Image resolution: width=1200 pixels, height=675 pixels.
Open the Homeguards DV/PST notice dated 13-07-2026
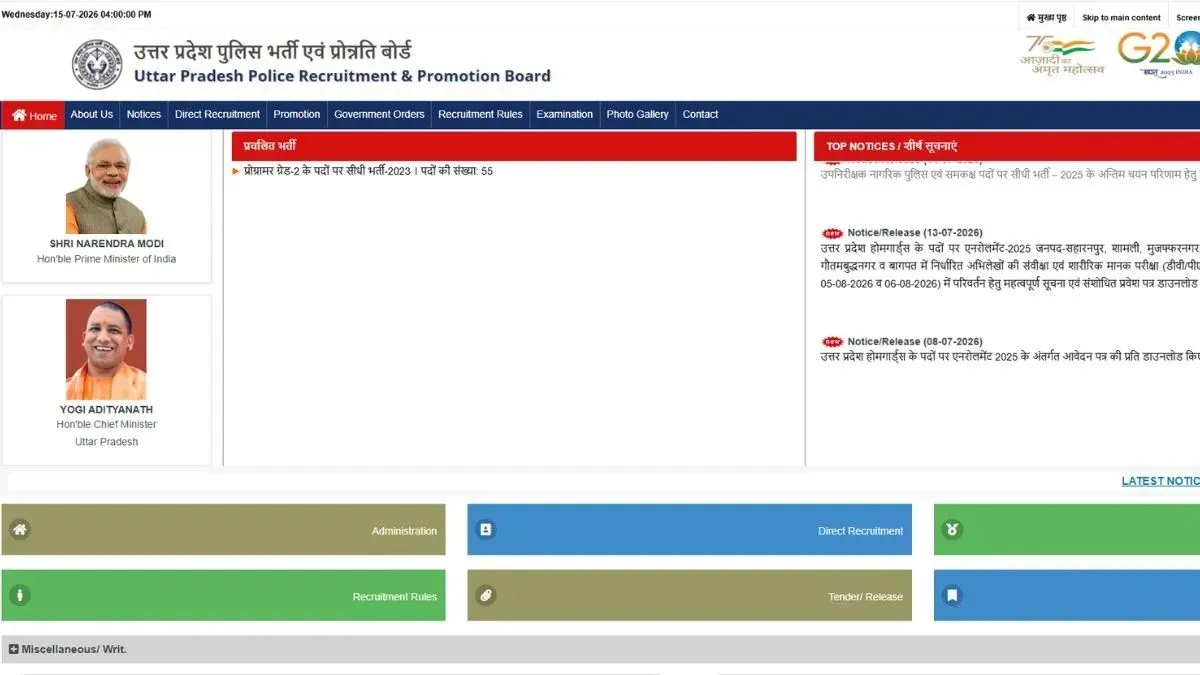coord(1009,266)
